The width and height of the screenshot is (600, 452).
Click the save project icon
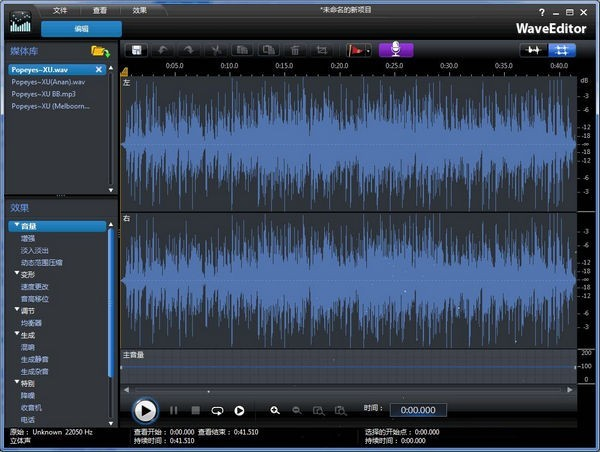137,50
